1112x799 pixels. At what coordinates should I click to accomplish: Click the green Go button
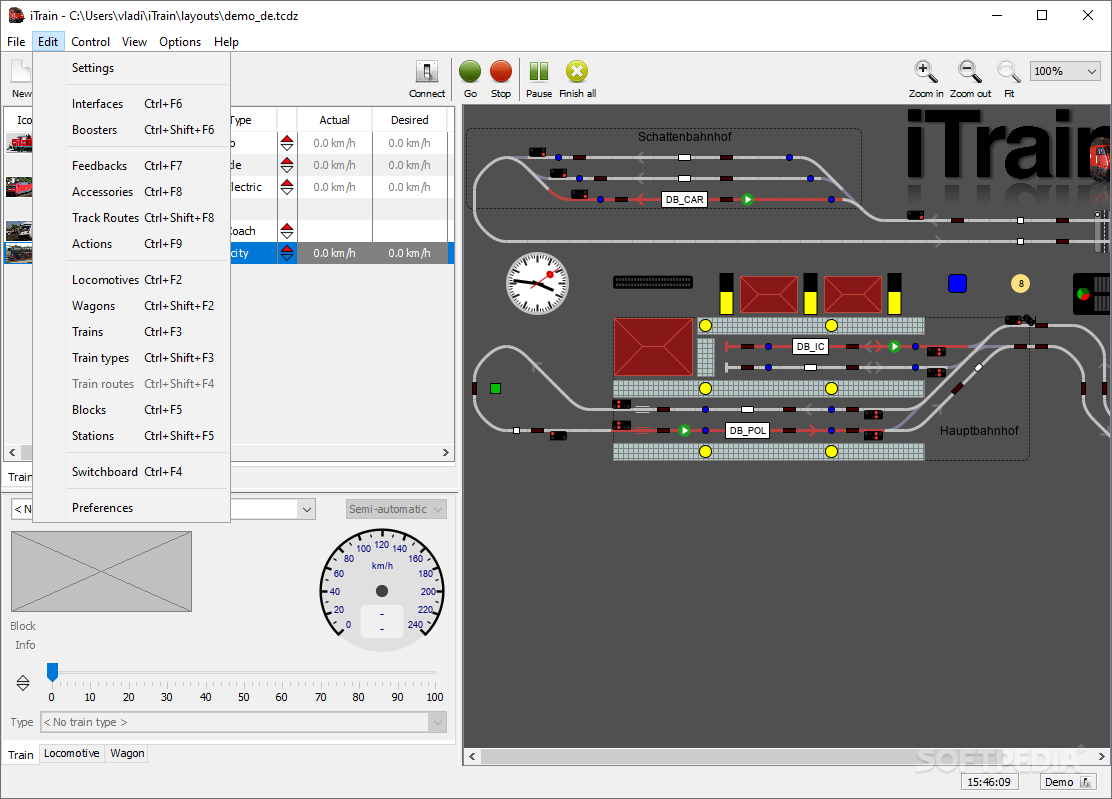pos(470,72)
